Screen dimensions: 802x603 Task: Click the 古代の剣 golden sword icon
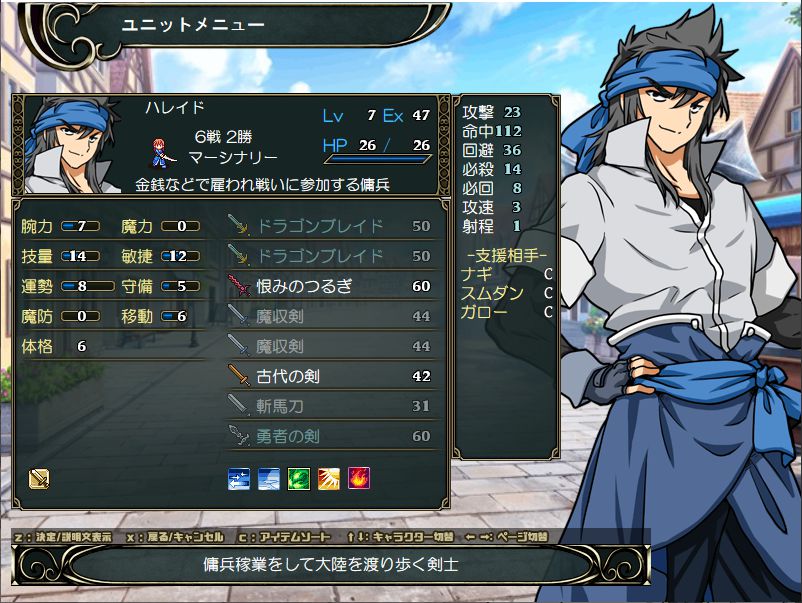(x=238, y=376)
